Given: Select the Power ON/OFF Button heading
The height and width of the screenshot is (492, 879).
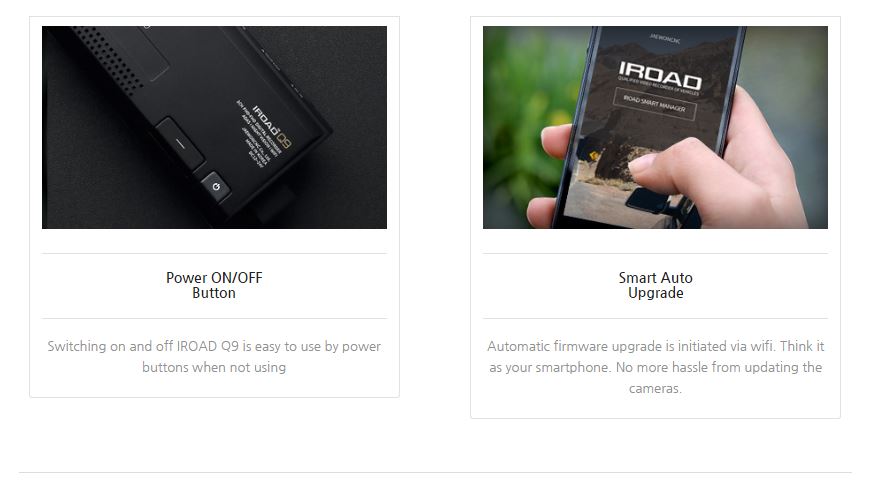Looking at the screenshot, I should click(214, 285).
